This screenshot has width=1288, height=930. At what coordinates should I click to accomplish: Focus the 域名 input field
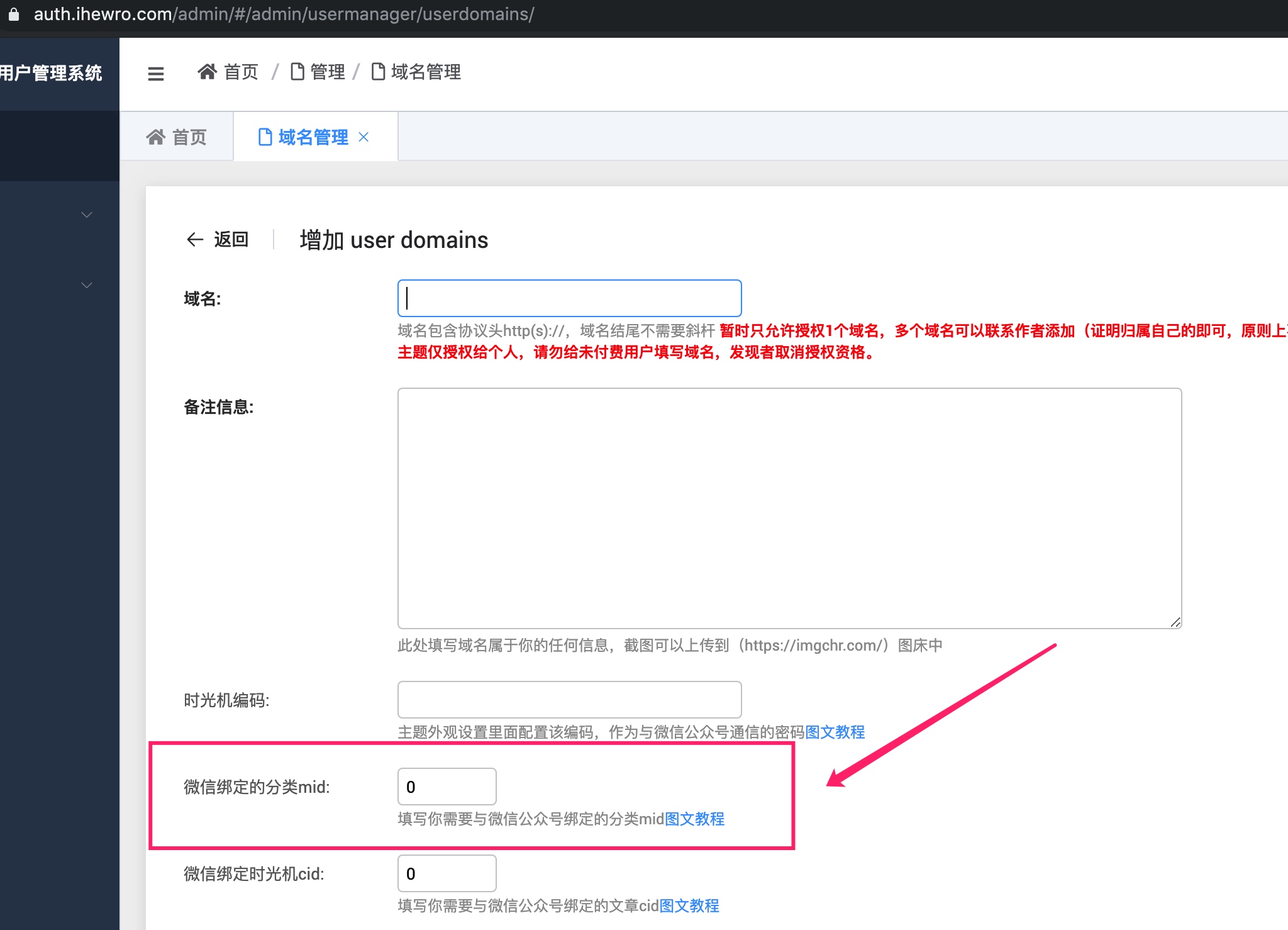(x=570, y=298)
